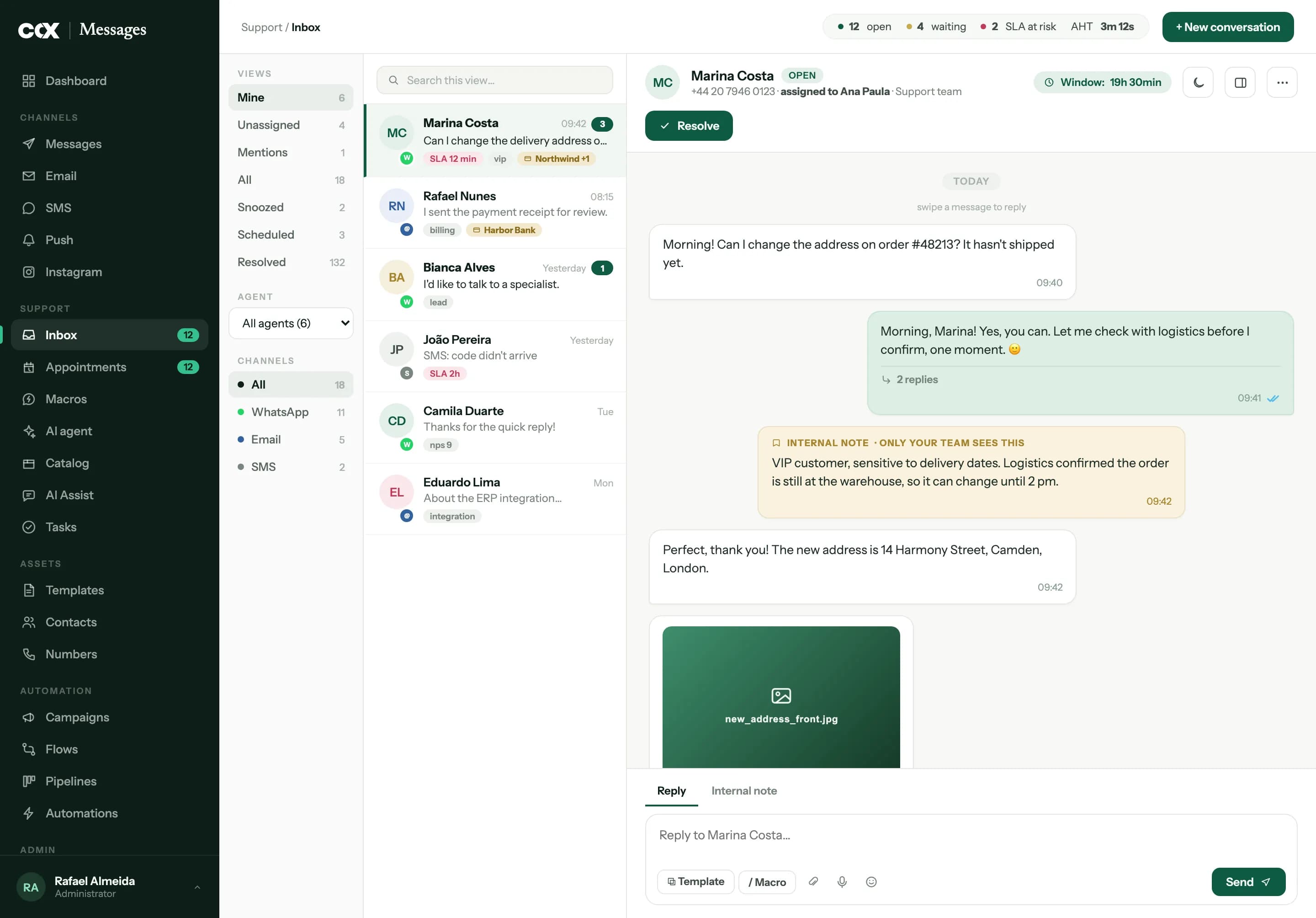Viewport: 1316px width, 918px height.
Task: Open Flows under Automation
Action: click(x=110, y=749)
